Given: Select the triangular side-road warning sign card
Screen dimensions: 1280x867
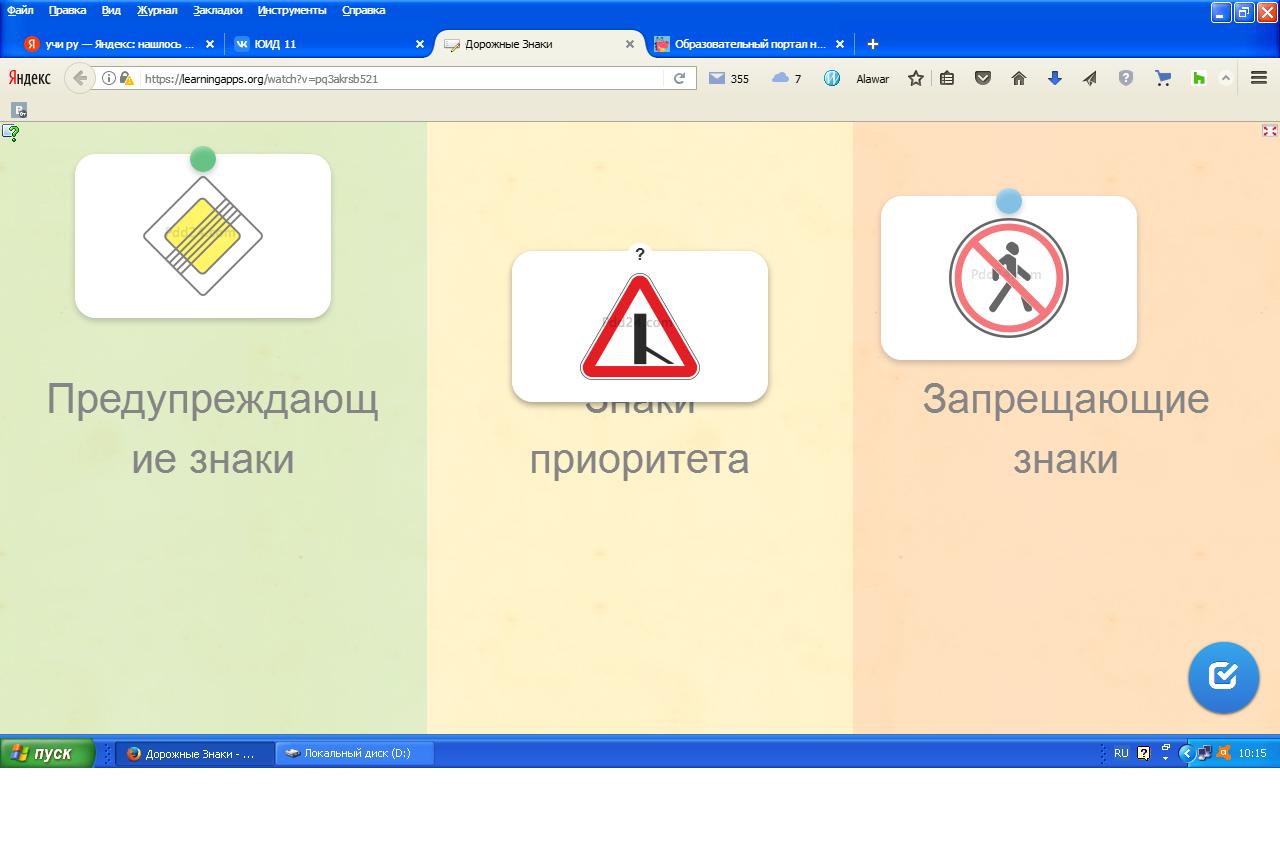Looking at the screenshot, I should coord(640,326).
